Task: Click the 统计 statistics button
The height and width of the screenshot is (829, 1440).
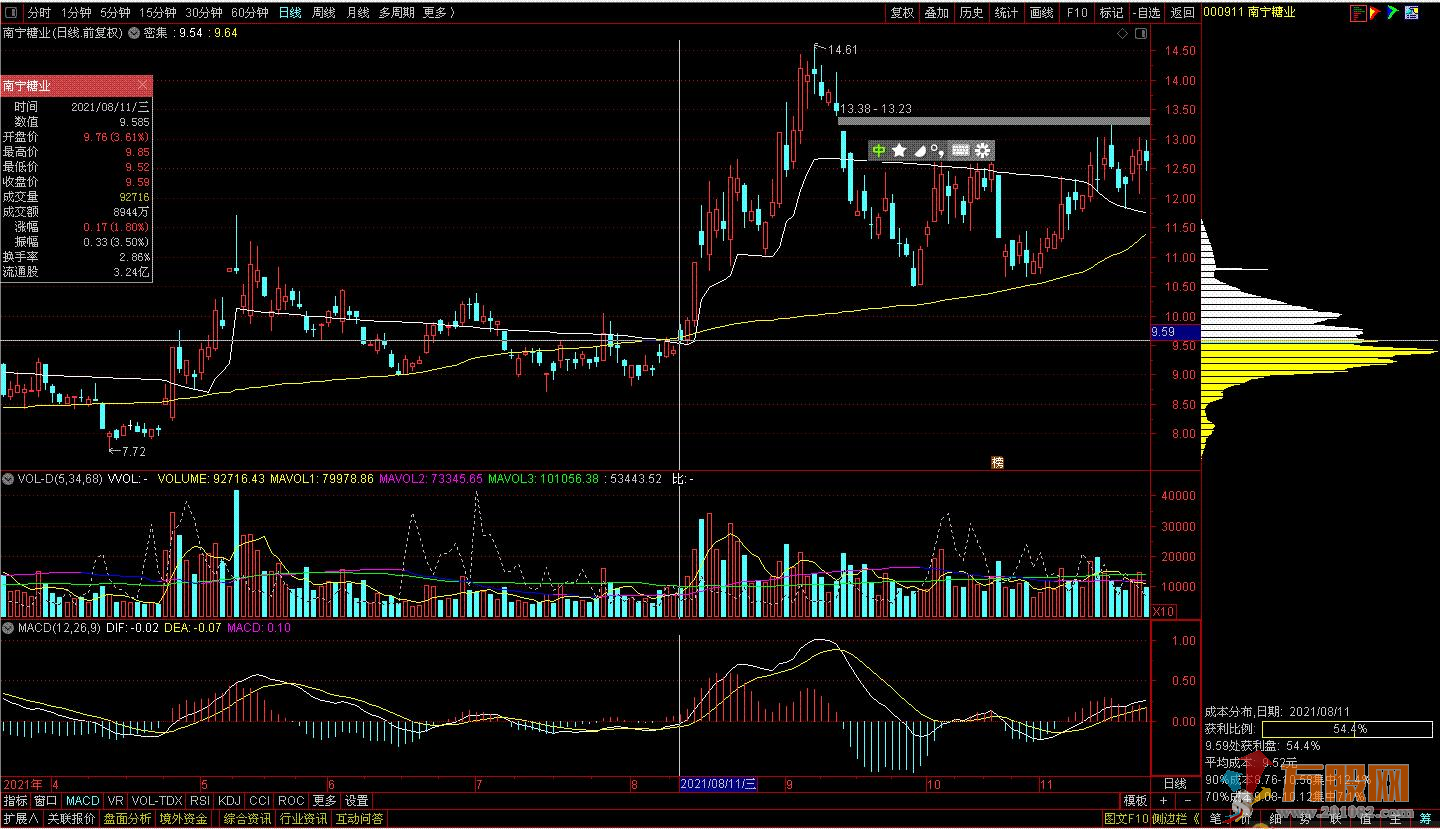Action: (1007, 12)
